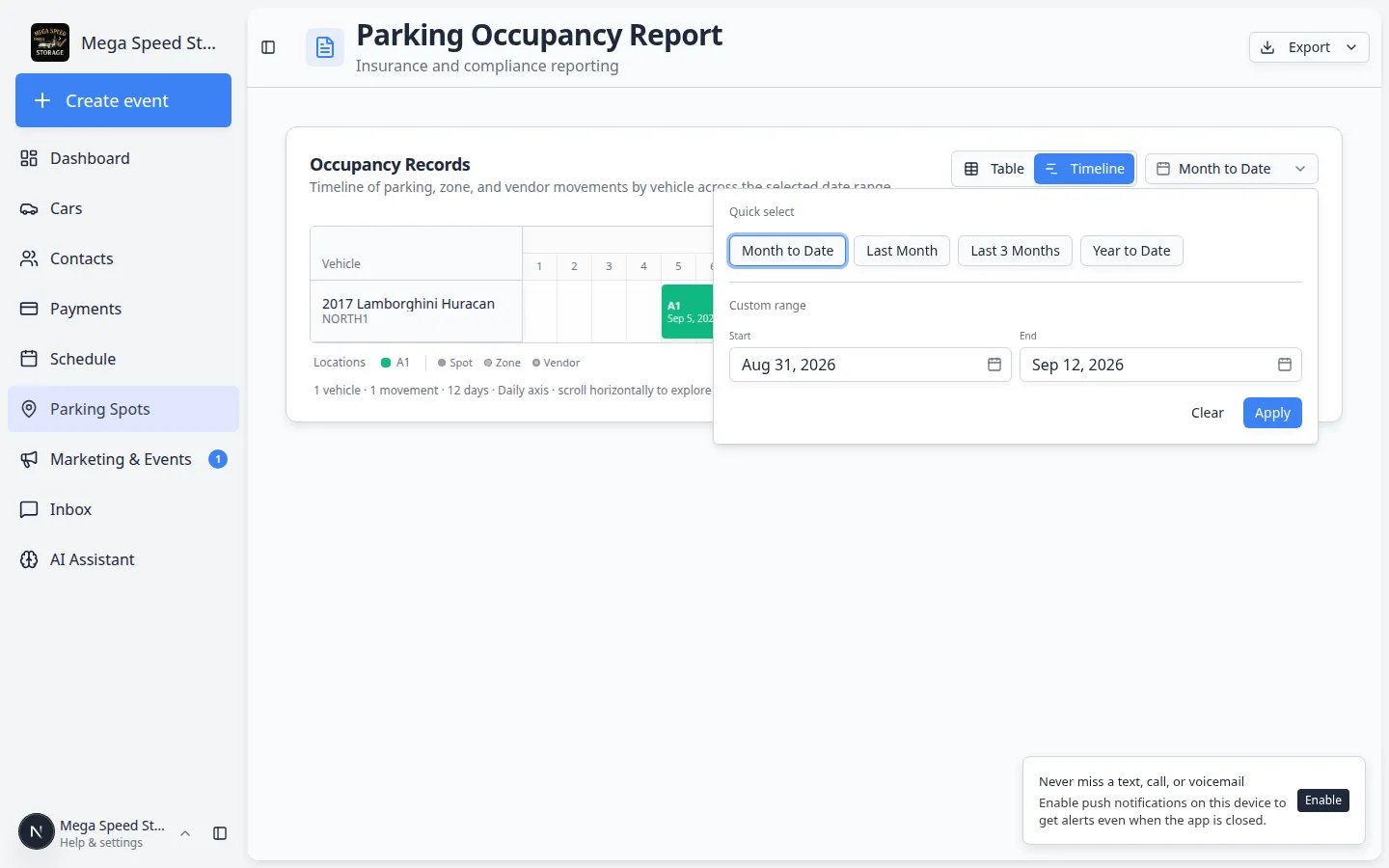Screen dimensions: 1389x868
Task: Switch to the Table view
Action: point(994,169)
